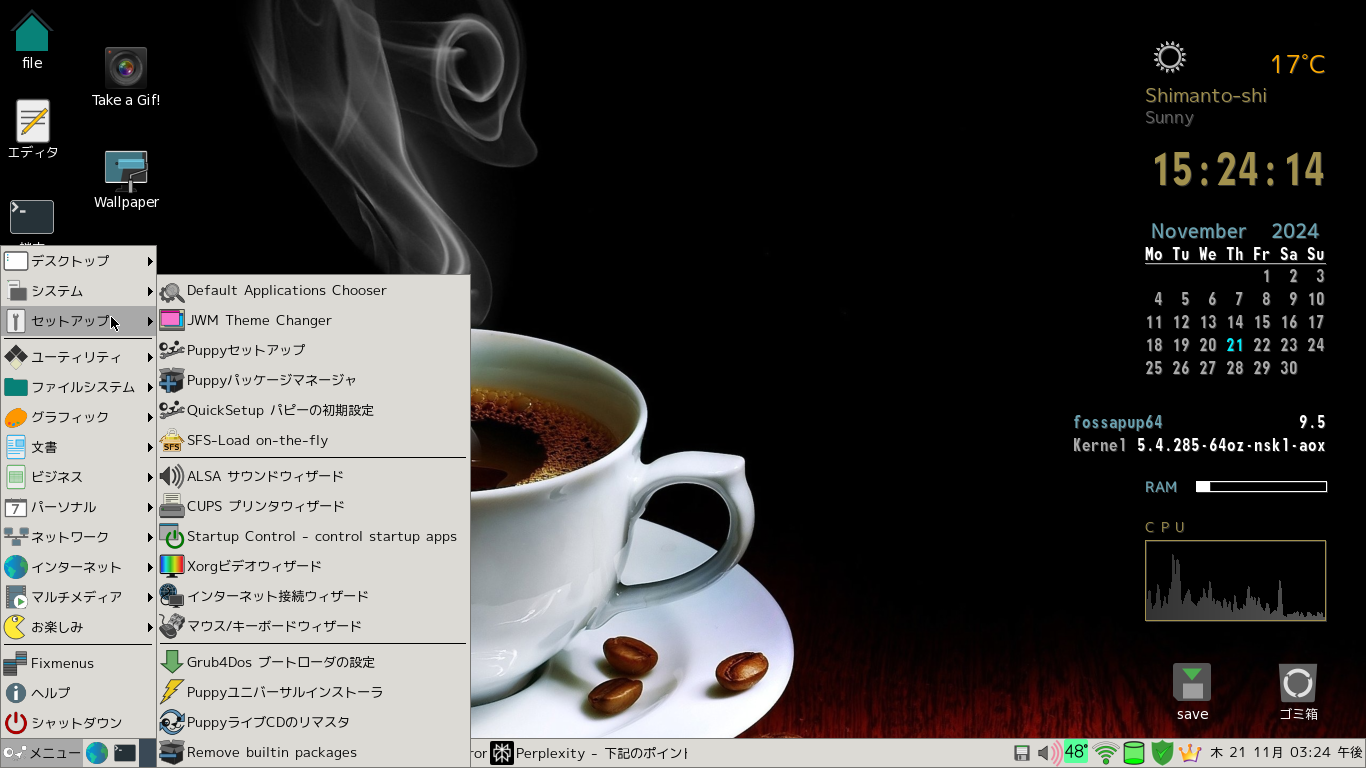Open the green shield firewall icon
This screenshot has height=768, width=1366.
[x=1162, y=753]
